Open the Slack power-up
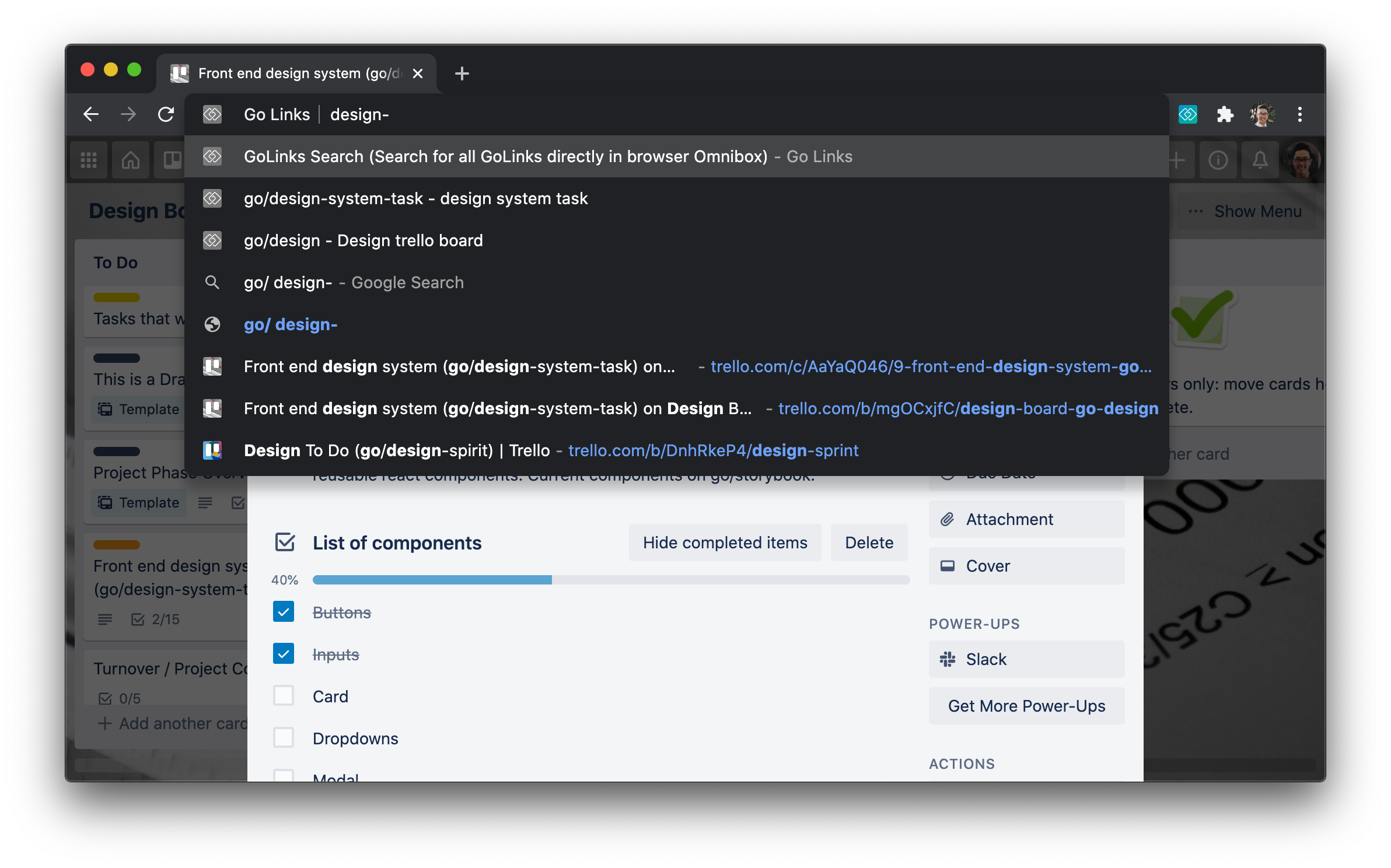 click(1026, 659)
